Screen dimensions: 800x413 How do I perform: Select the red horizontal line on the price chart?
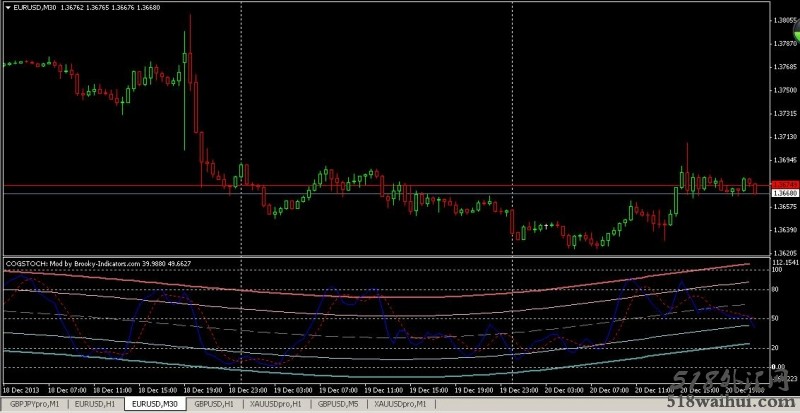(400, 185)
